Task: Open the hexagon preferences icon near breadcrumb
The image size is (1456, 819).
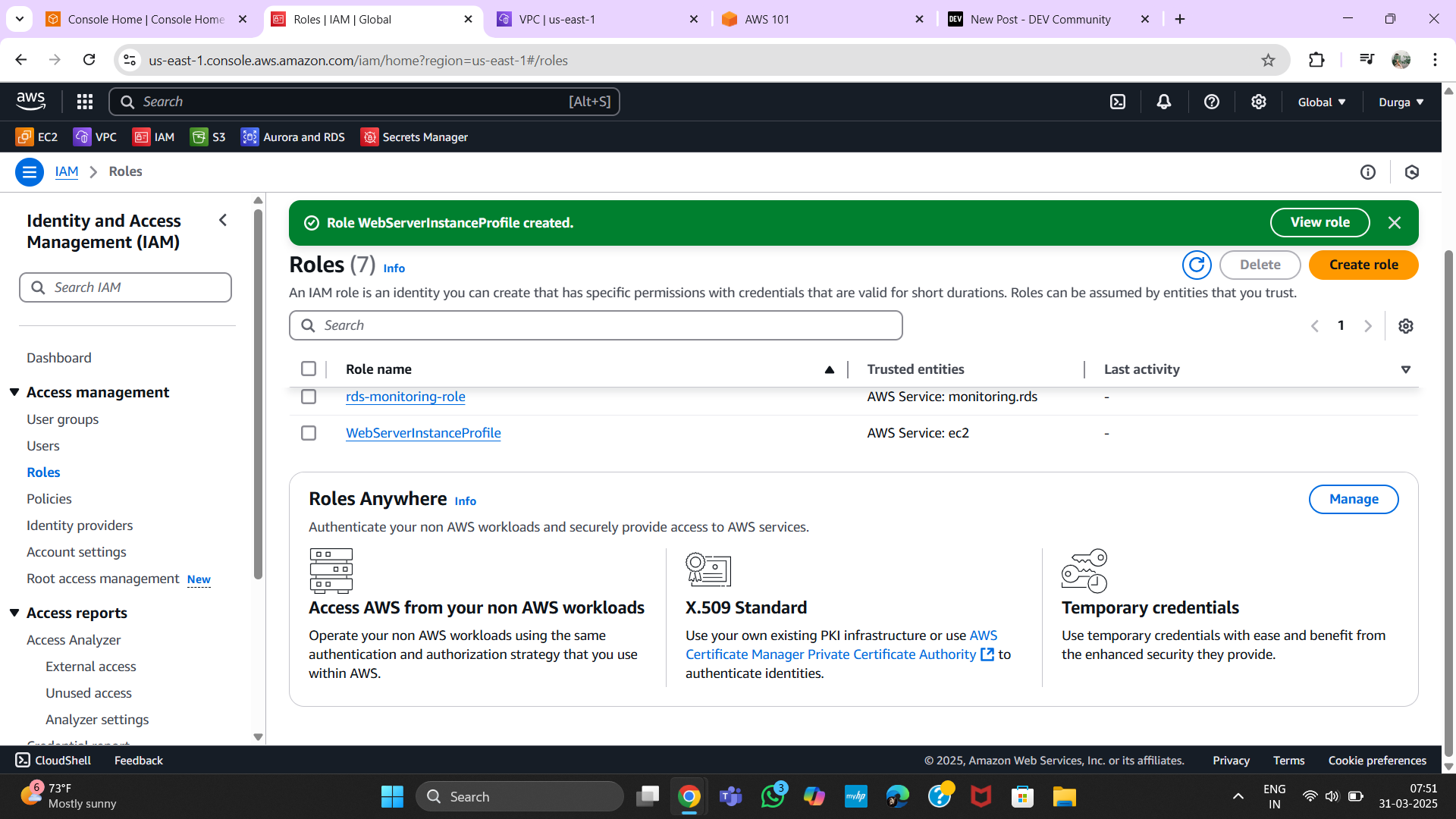Action: [1412, 172]
